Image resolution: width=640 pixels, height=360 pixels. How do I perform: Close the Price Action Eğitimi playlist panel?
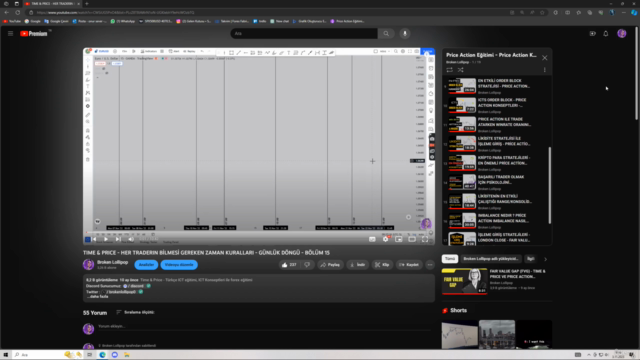click(544, 58)
